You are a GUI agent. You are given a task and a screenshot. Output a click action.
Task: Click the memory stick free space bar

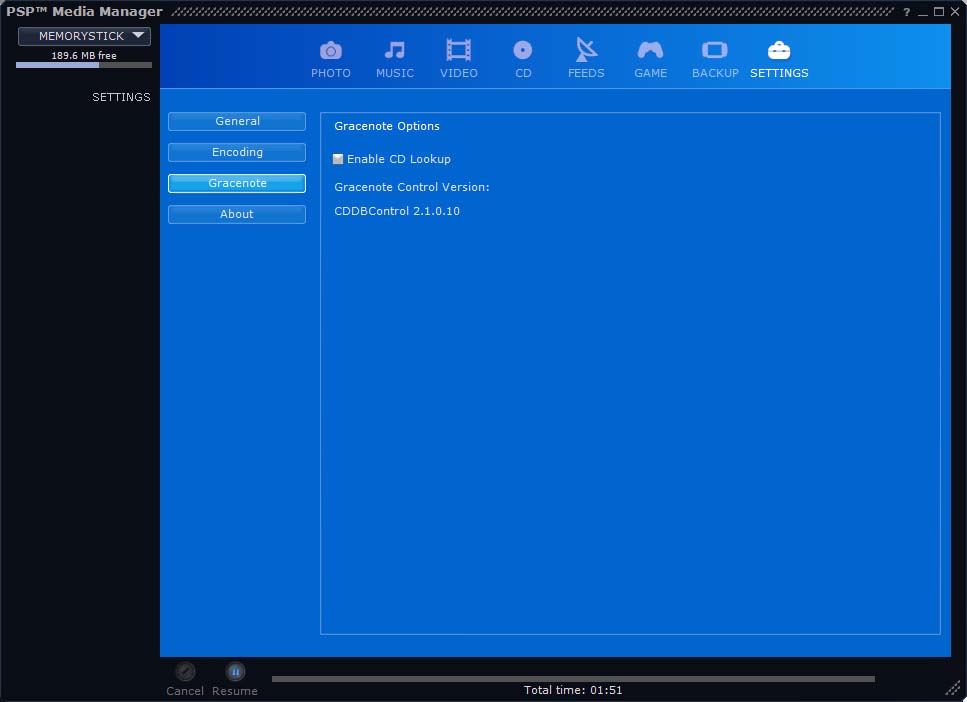pos(84,65)
